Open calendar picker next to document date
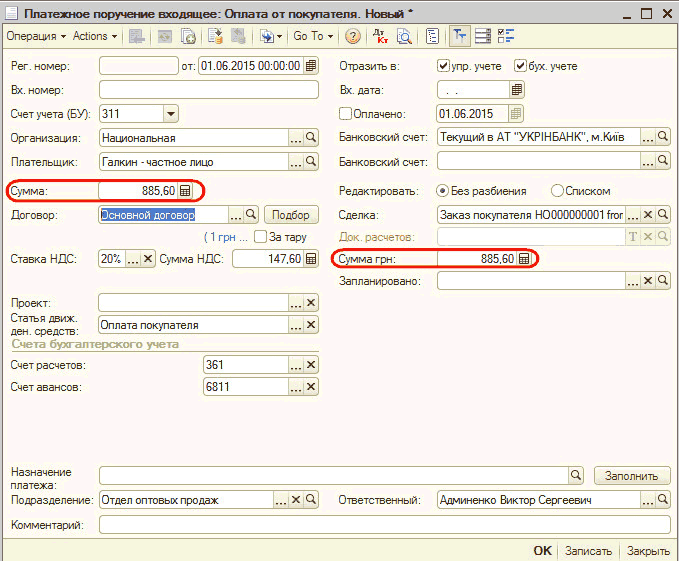The height and width of the screenshot is (561, 679). [310, 66]
